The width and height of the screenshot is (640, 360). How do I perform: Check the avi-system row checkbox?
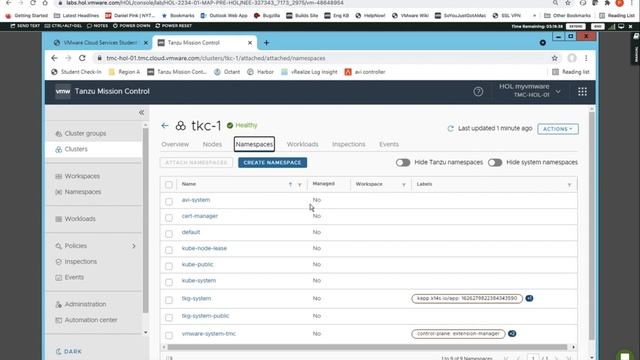[169, 201]
